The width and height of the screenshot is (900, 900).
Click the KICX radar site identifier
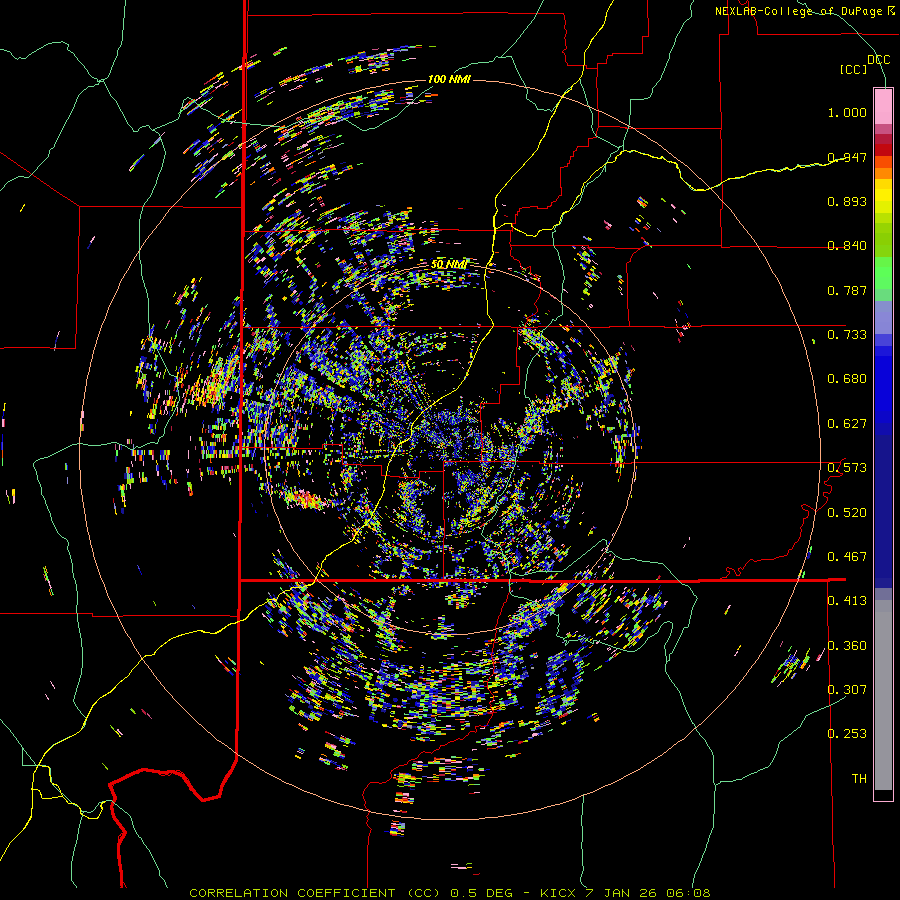coord(560,893)
